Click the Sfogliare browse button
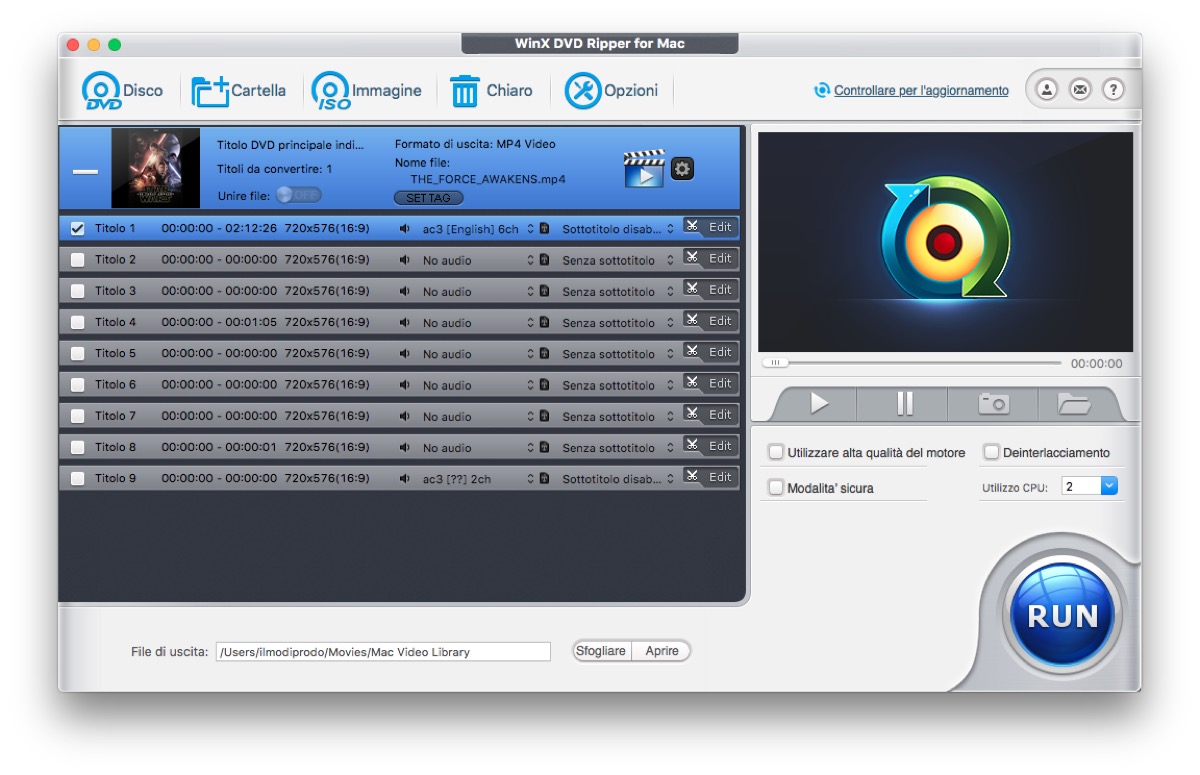Viewport: 1200px width, 775px height. [601, 651]
